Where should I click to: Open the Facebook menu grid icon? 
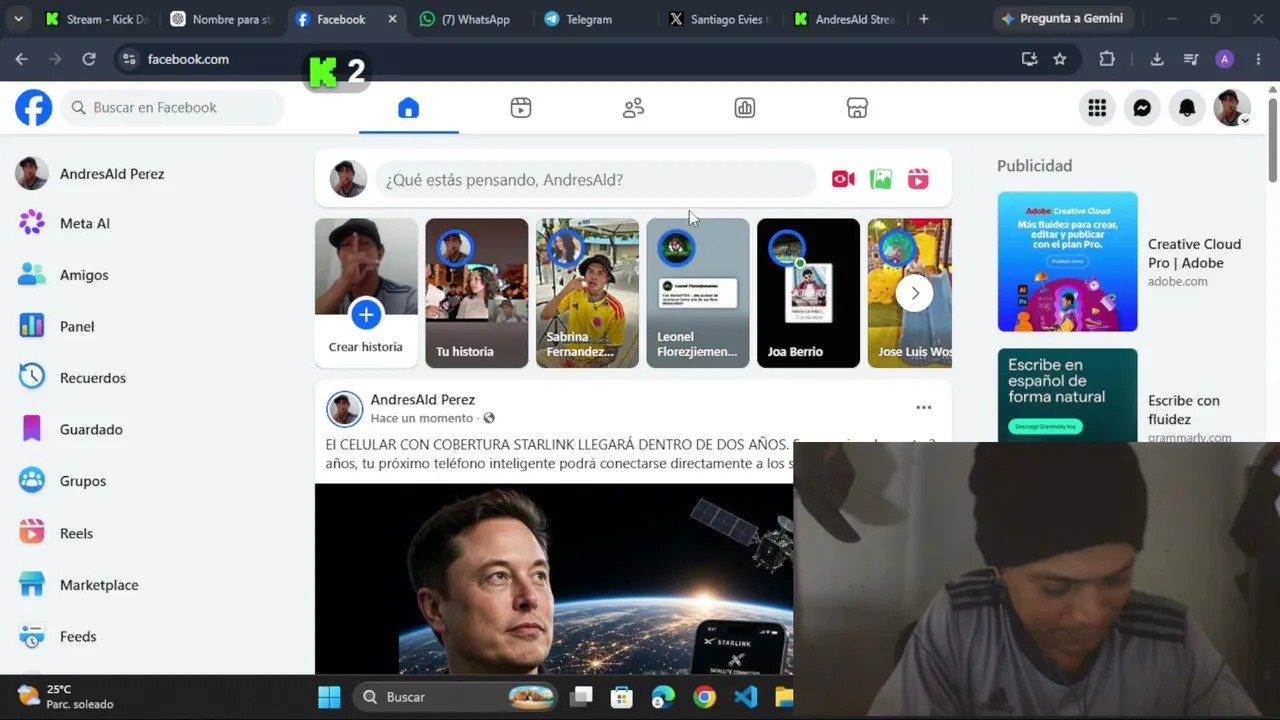(x=1097, y=108)
